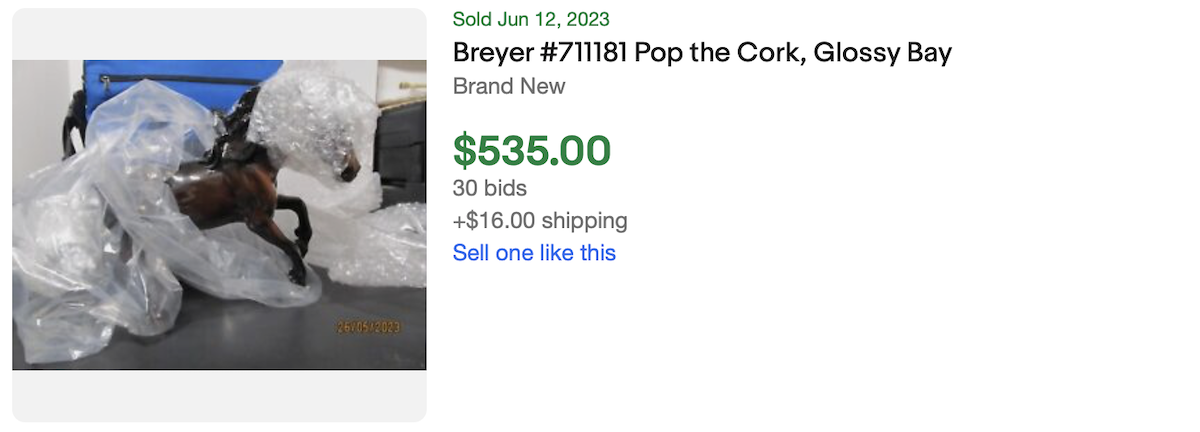Click the +$16.00 shipping text
Image resolution: width=1200 pixels, height=432 pixels.
pos(540,220)
